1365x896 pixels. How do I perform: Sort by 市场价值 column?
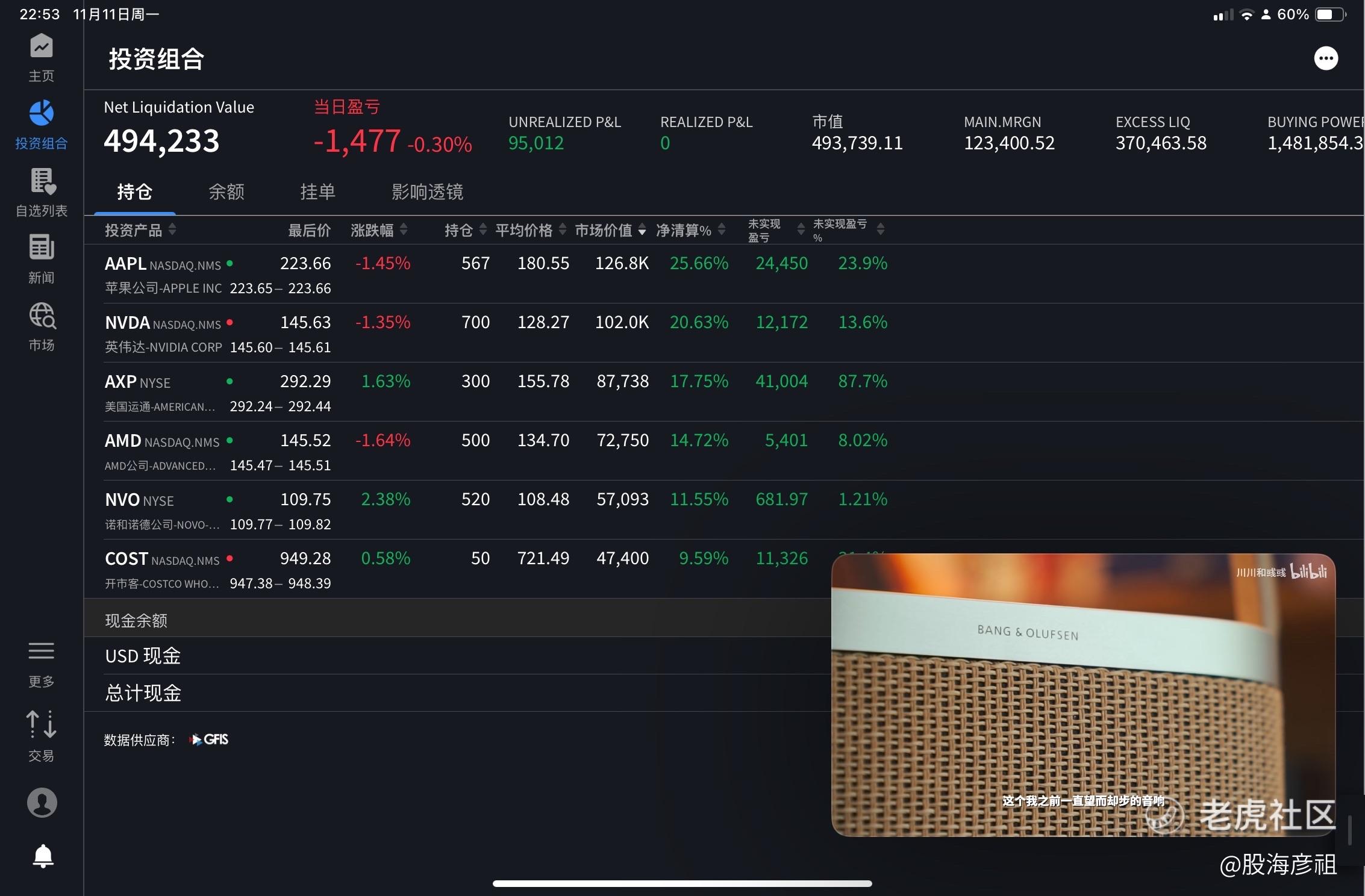610,230
